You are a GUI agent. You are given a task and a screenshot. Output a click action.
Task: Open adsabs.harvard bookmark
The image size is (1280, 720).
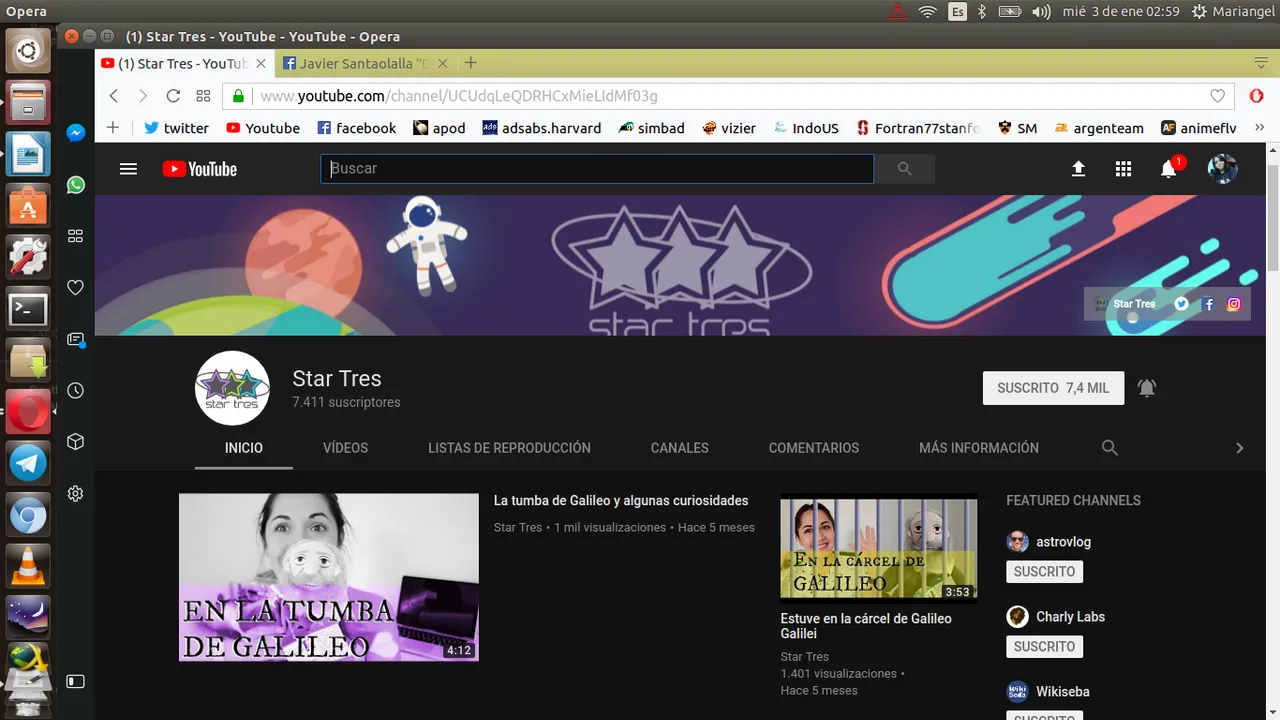(542, 128)
